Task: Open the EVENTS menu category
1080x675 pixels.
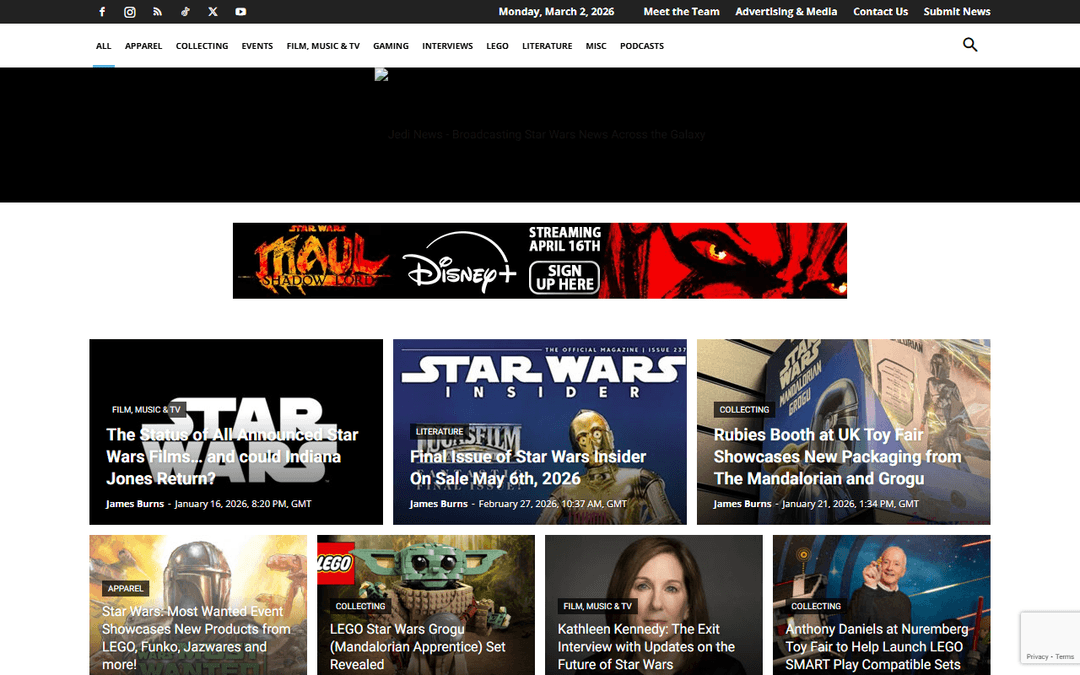Action: pos(257,46)
